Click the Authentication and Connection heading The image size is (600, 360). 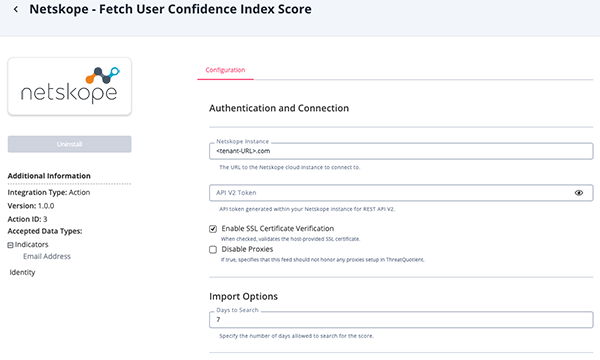point(279,108)
